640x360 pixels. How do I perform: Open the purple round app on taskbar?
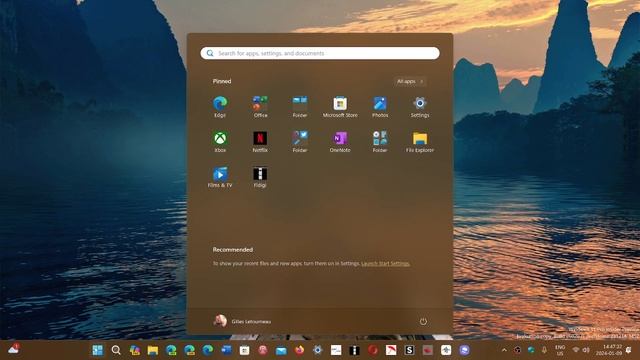coord(464,350)
